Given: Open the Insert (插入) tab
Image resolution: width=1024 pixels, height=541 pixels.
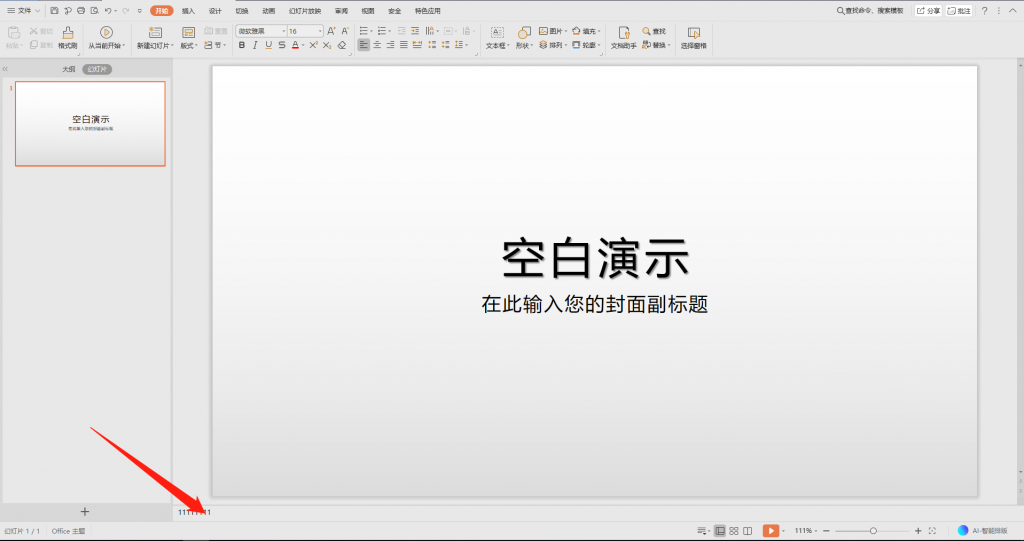Looking at the screenshot, I should point(188,10).
